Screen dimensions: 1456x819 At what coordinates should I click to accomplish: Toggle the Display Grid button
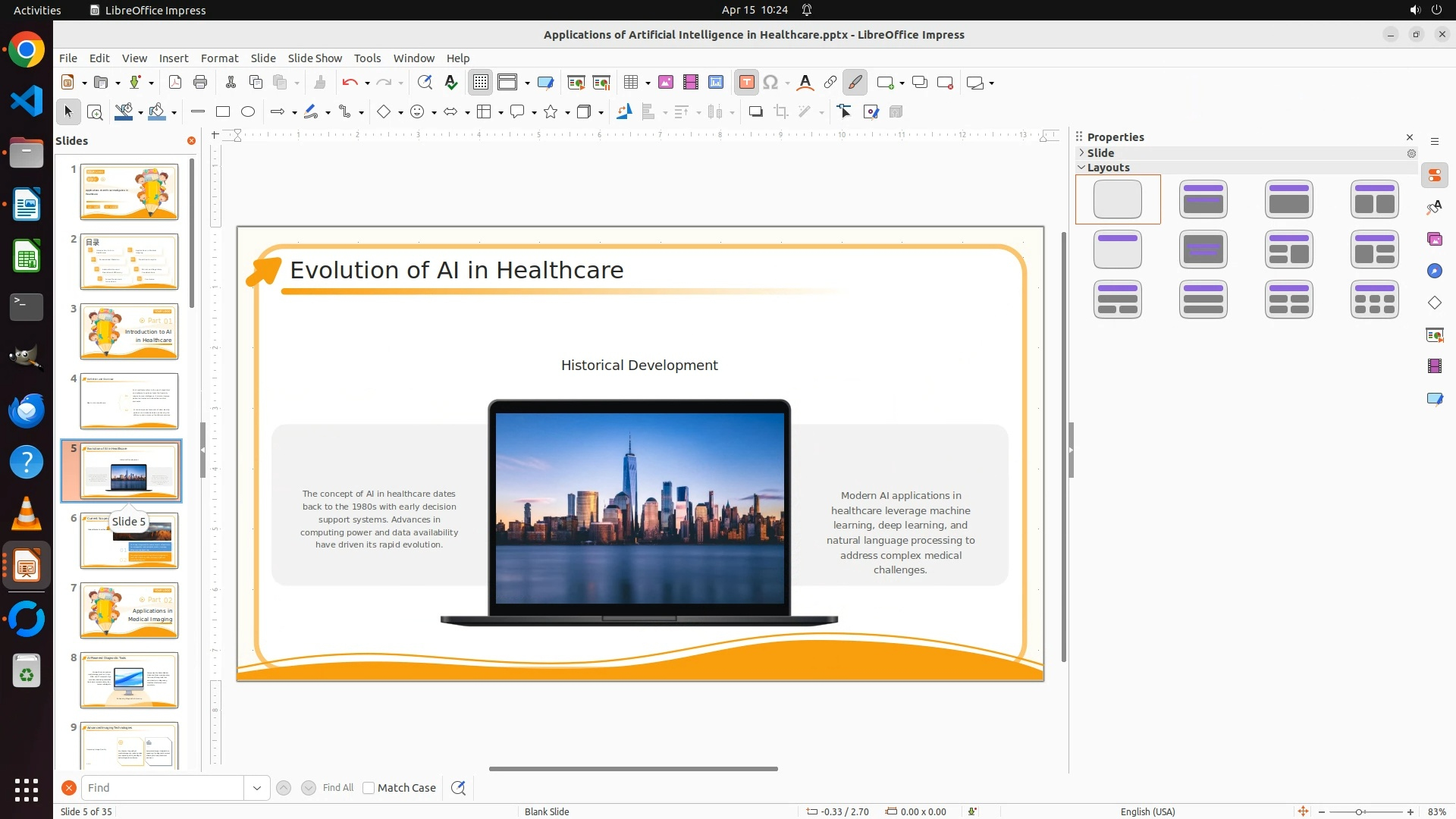coord(481,83)
